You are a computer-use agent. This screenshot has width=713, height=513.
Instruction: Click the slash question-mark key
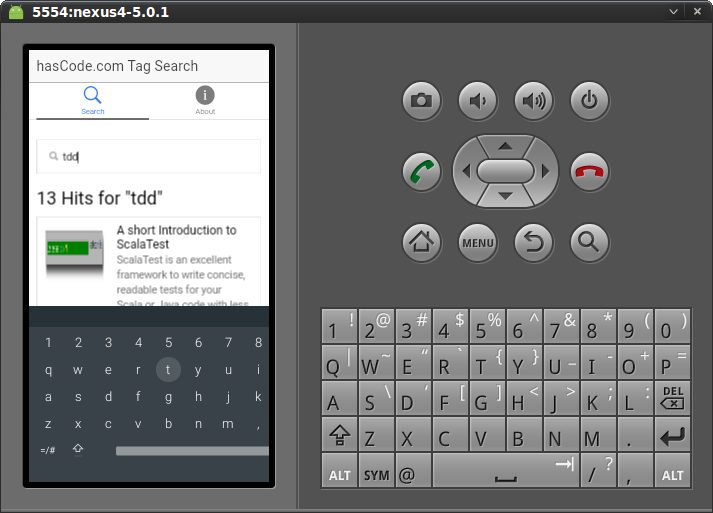pos(598,470)
